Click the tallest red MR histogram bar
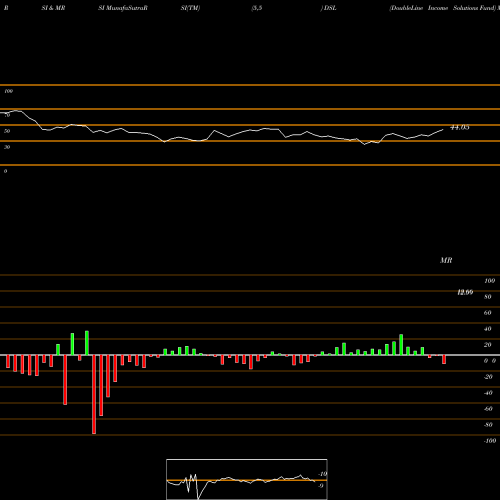The image size is (500, 500). pyautogui.click(x=94, y=394)
